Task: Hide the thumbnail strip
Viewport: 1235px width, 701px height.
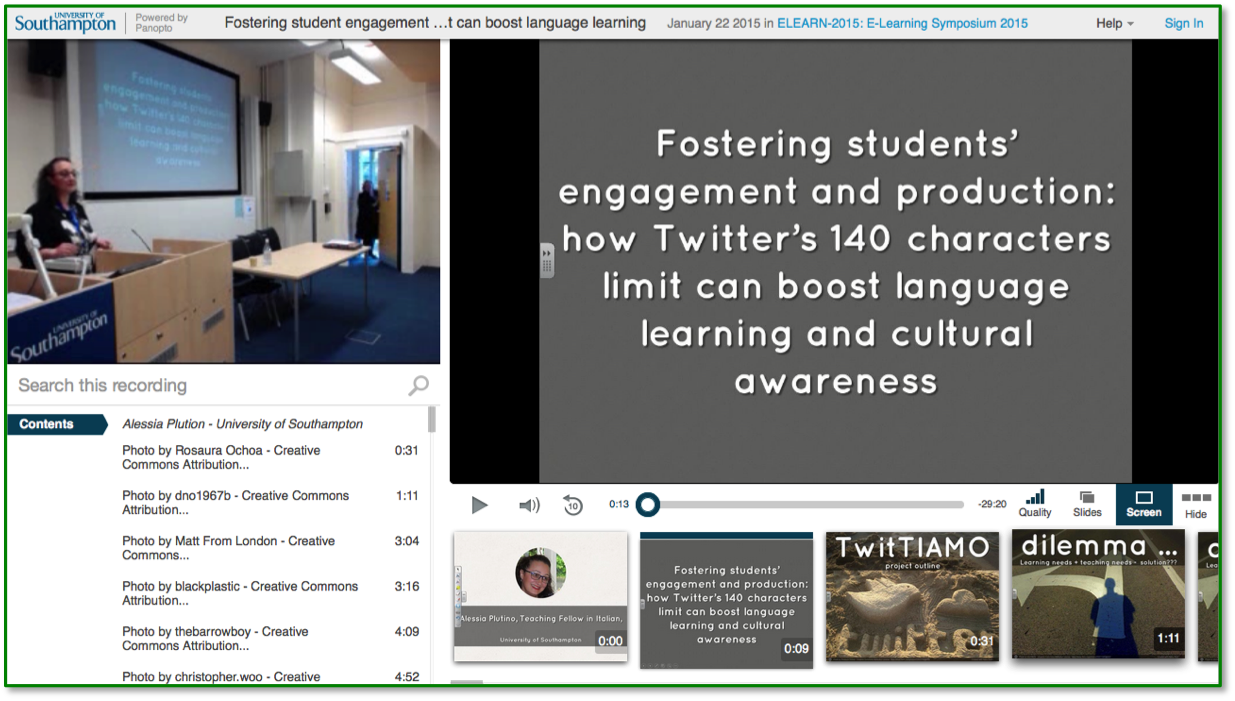Action: [1196, 504]
